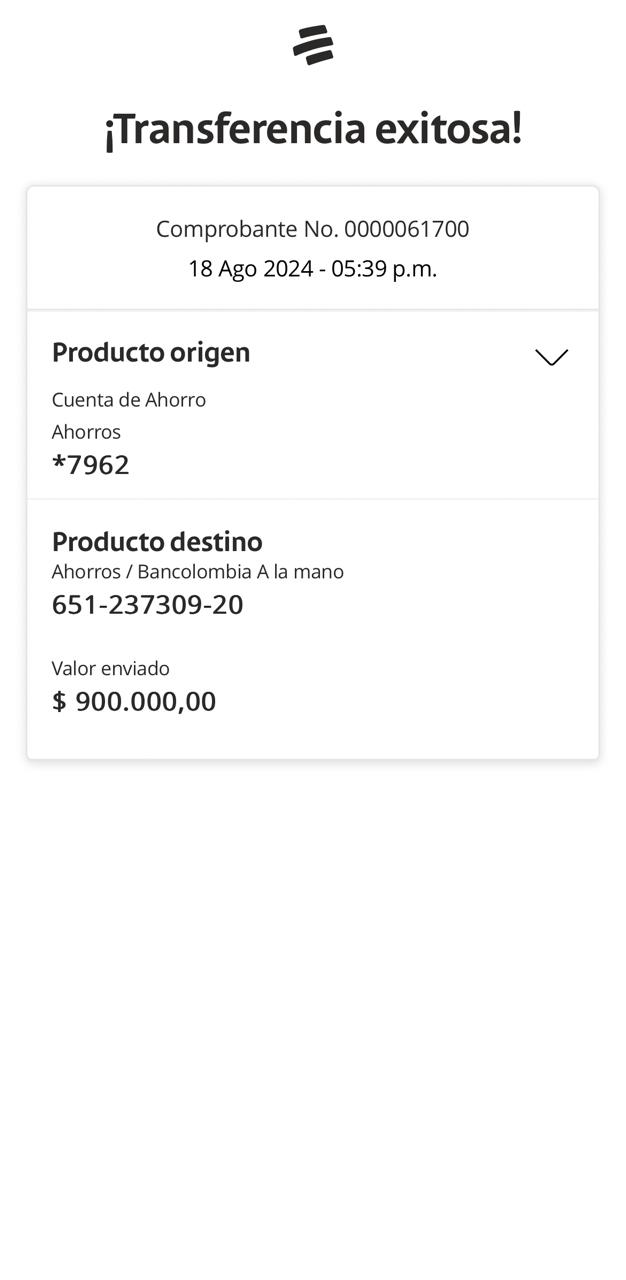The height and width of the screenshot is (1280, 626).
Task: Select destination account 651-237309-20
Action: pyautogui.click(x=148, y=605)
